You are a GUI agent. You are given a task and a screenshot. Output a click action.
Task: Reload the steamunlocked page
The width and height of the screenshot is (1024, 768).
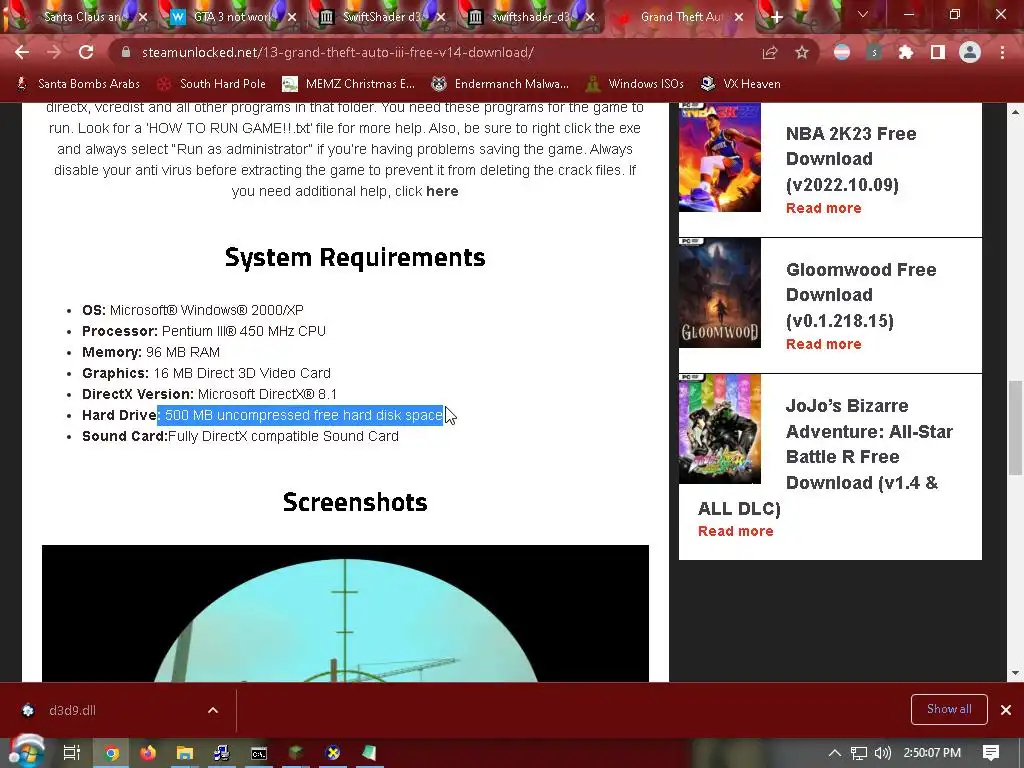click(x=86, y=52)
